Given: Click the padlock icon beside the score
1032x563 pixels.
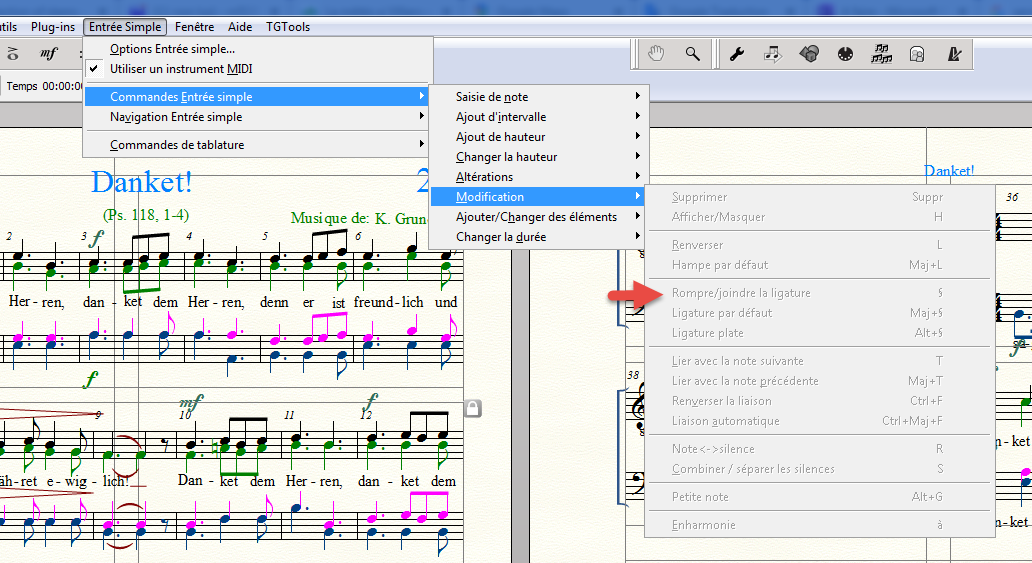Looking at the screenshot, I should click(x=473, y=407).
